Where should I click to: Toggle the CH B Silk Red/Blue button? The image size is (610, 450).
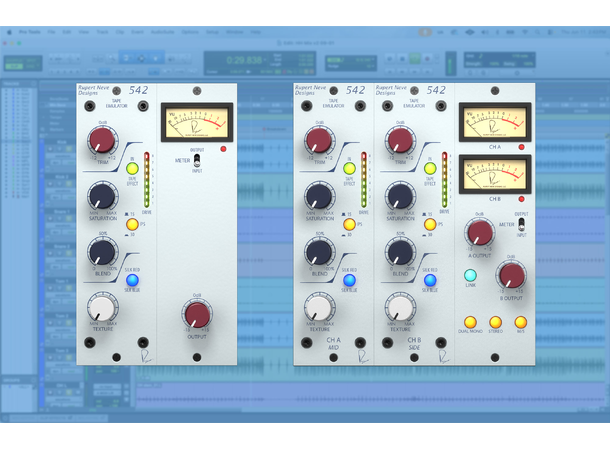click(430, 280)
